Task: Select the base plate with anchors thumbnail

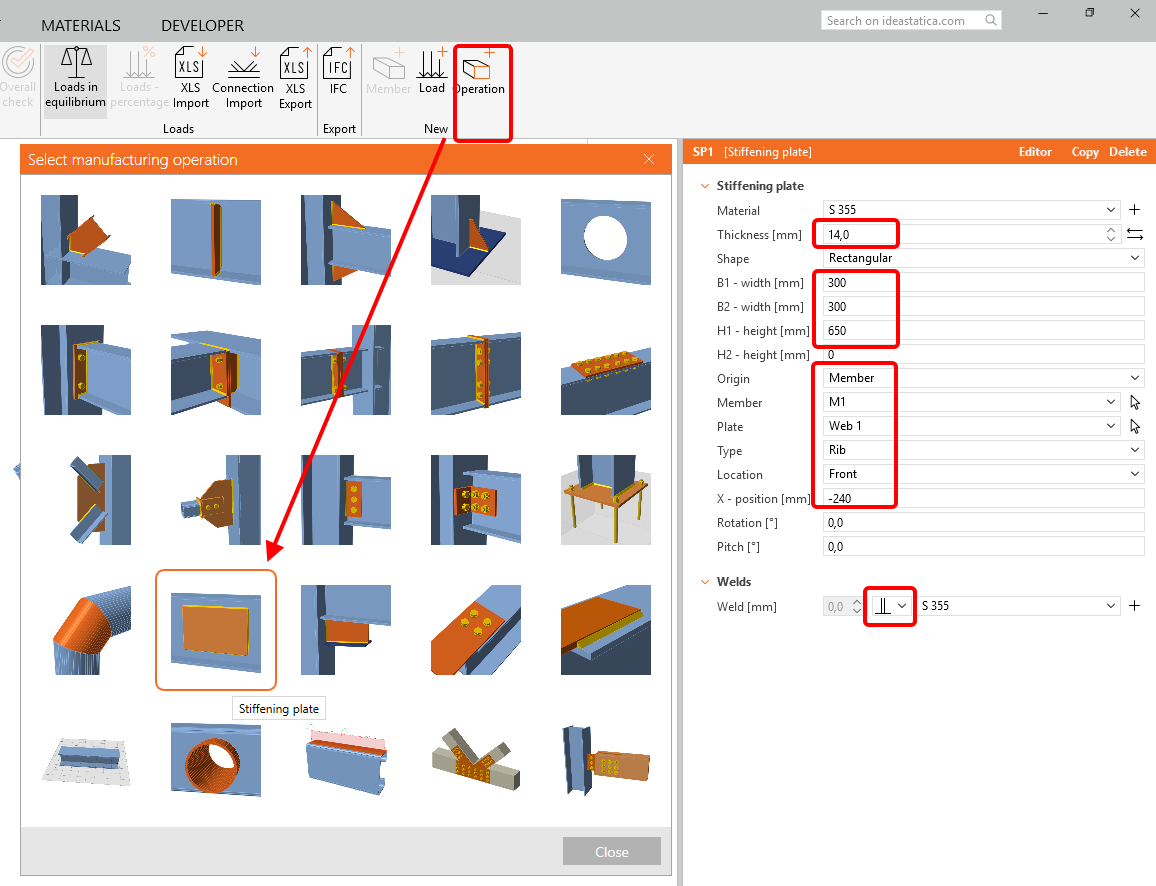Action: click(x=606, y=500)
